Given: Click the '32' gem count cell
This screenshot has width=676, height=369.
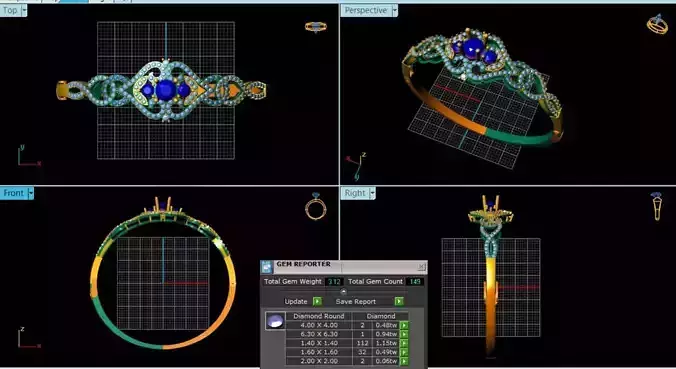Looking at the screenshot, I should (x=362, y=352).
